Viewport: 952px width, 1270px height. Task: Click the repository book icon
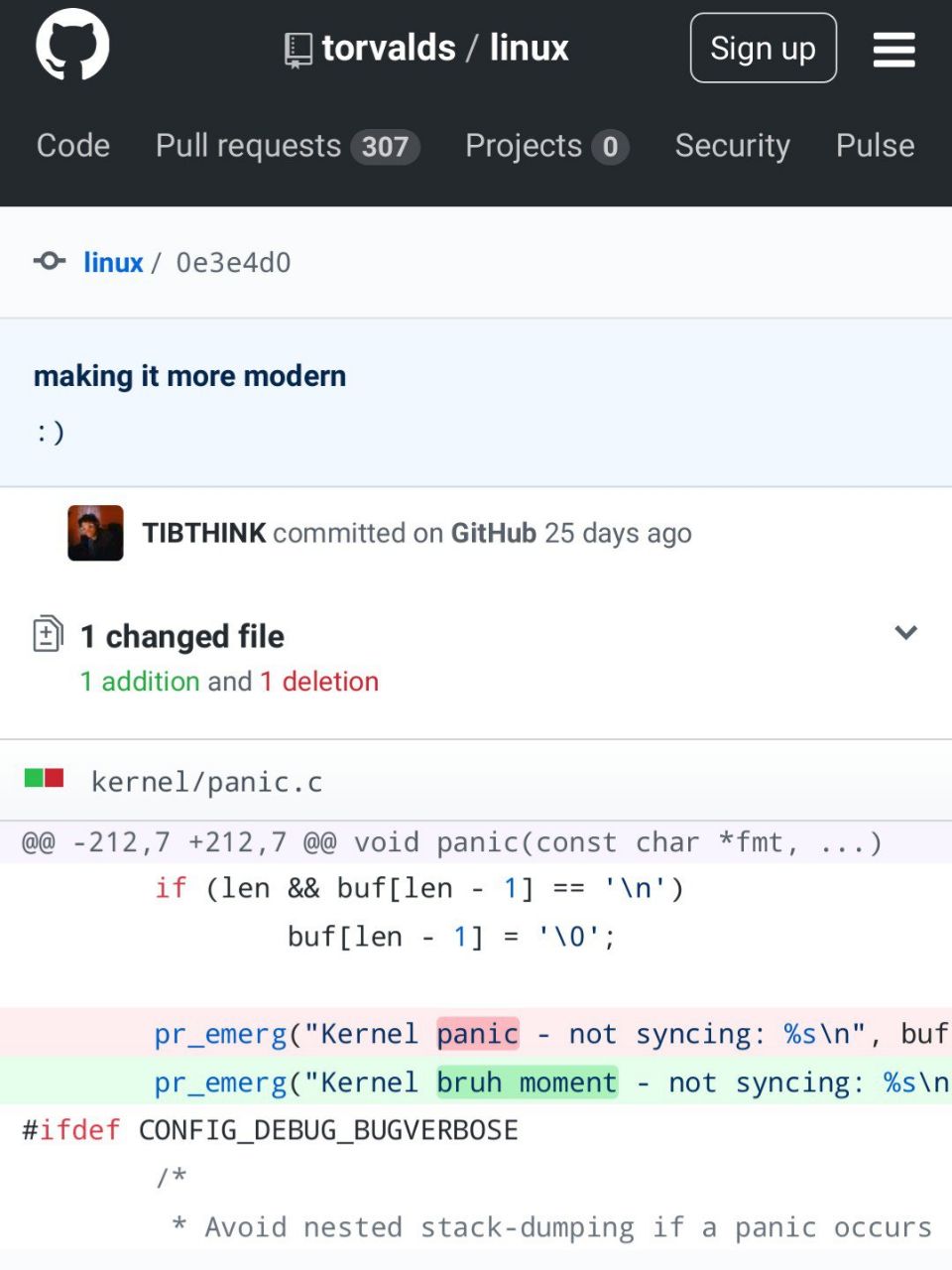(297, 51)
